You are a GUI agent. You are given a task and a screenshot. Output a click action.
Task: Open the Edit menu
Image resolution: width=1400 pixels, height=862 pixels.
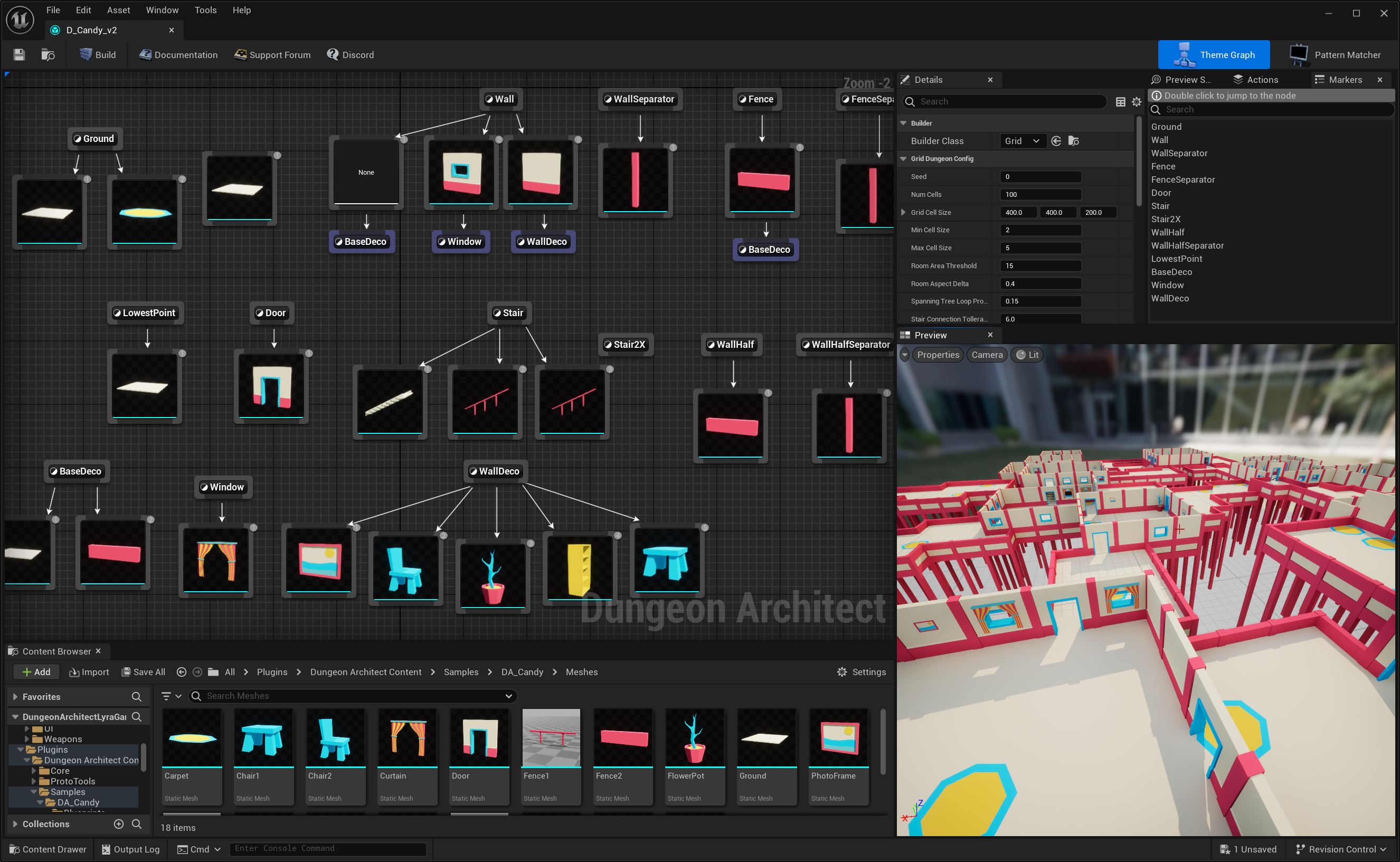pyautogui.click(x=83, y=10)
